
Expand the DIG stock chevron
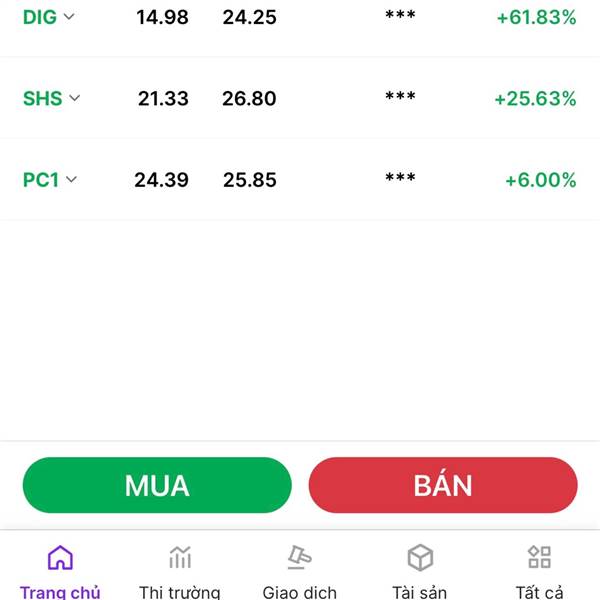pyautogui.click(x=69, y=16)
